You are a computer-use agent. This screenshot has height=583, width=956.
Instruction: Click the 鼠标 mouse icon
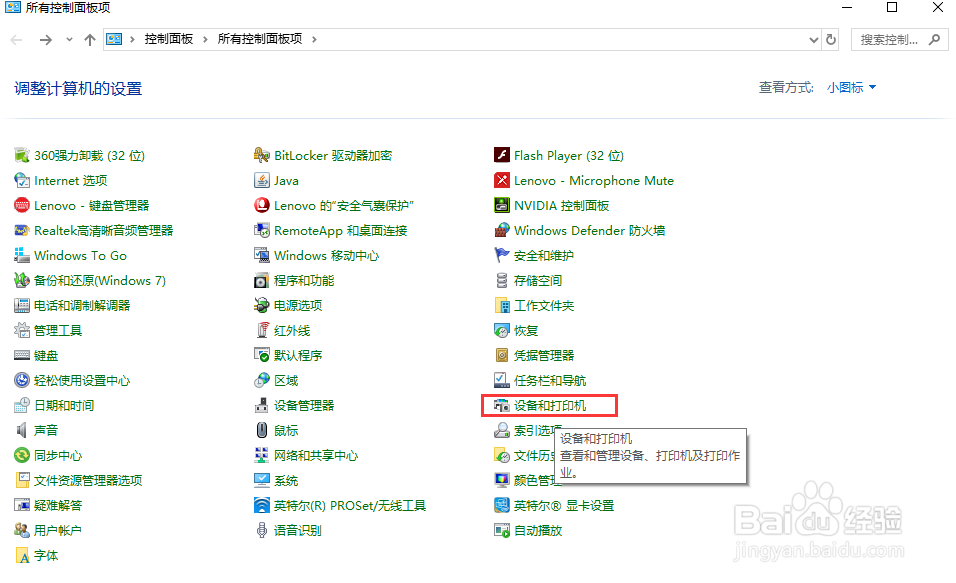click(262, 431)
